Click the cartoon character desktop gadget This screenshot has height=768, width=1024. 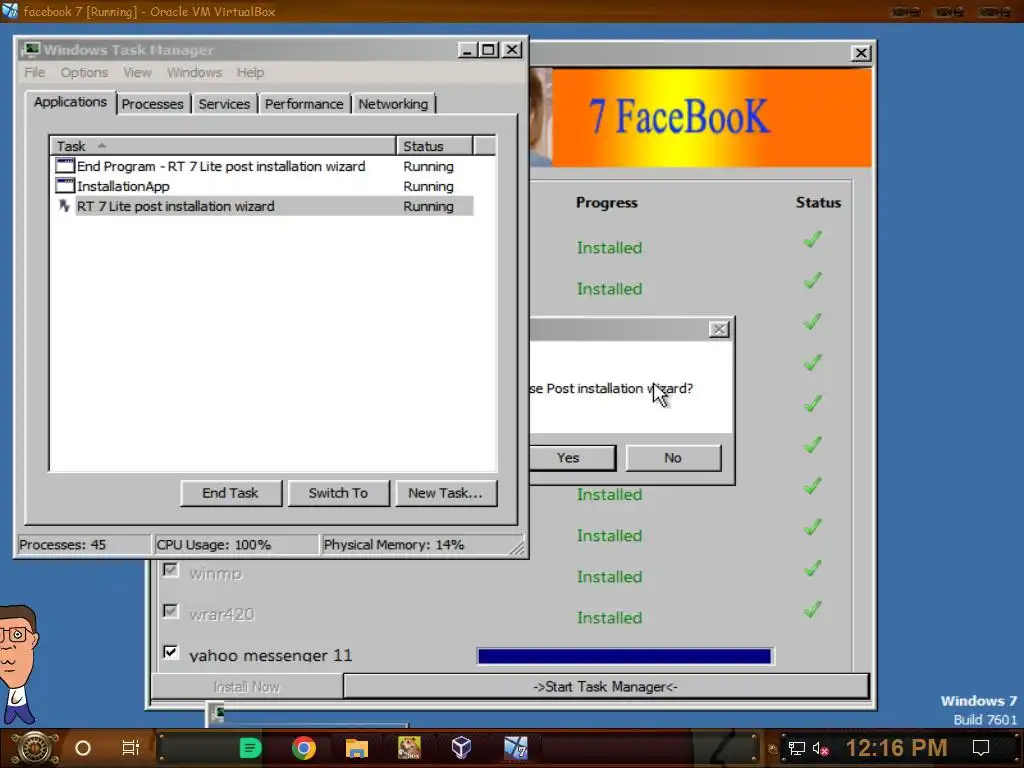[19, 664]
